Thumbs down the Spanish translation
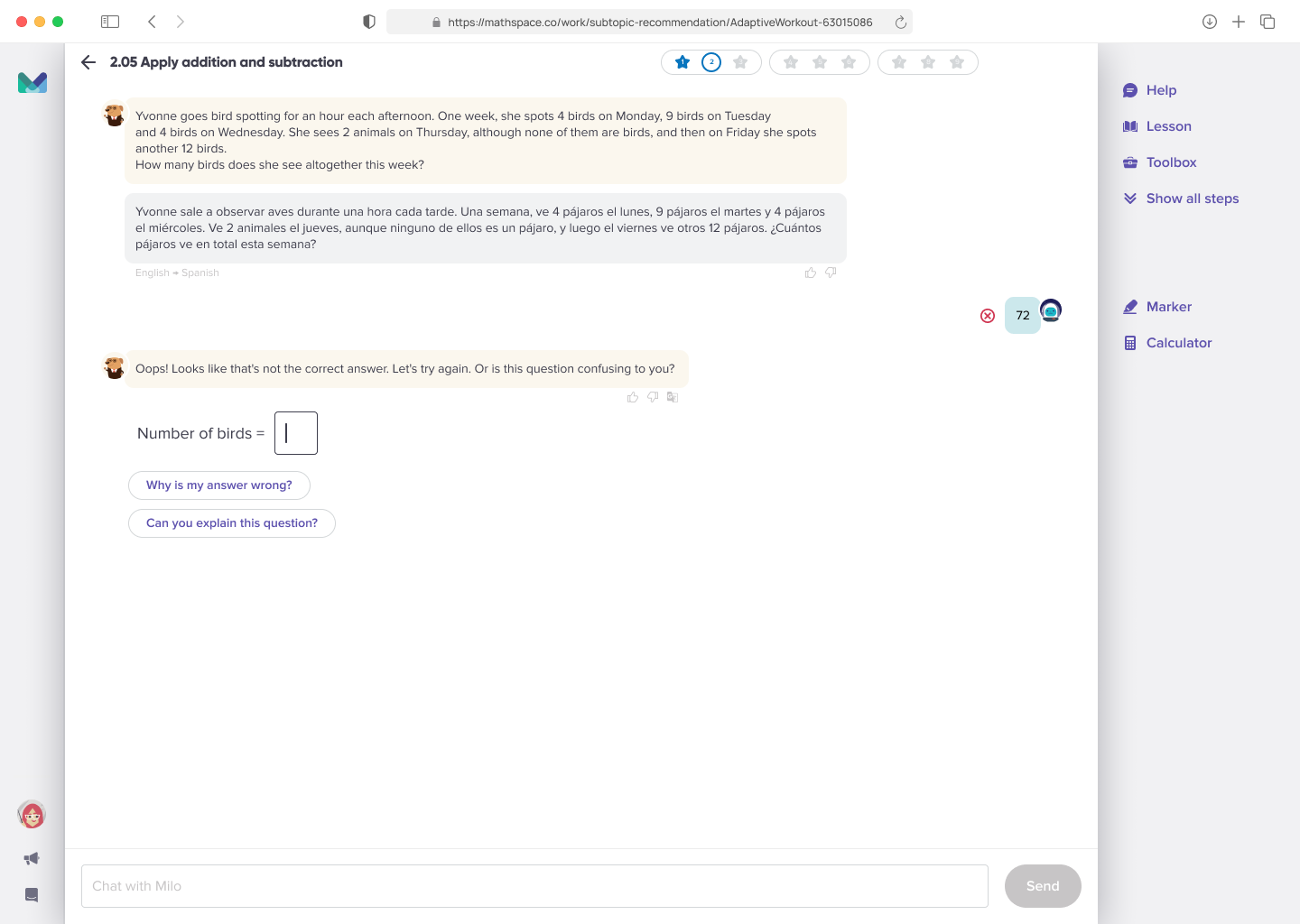The height and width of the screenshot is (924, 1300). pyautogui.click(x=831, y=273)
